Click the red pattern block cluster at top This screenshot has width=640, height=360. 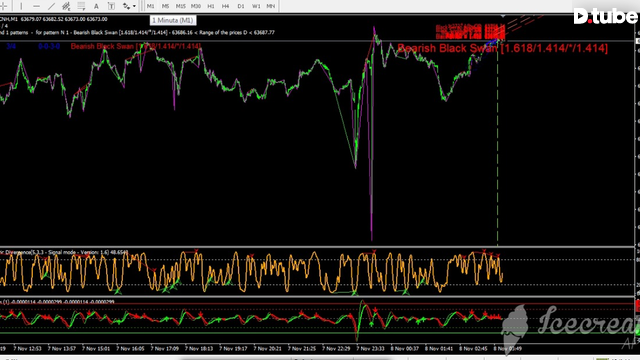471,32
